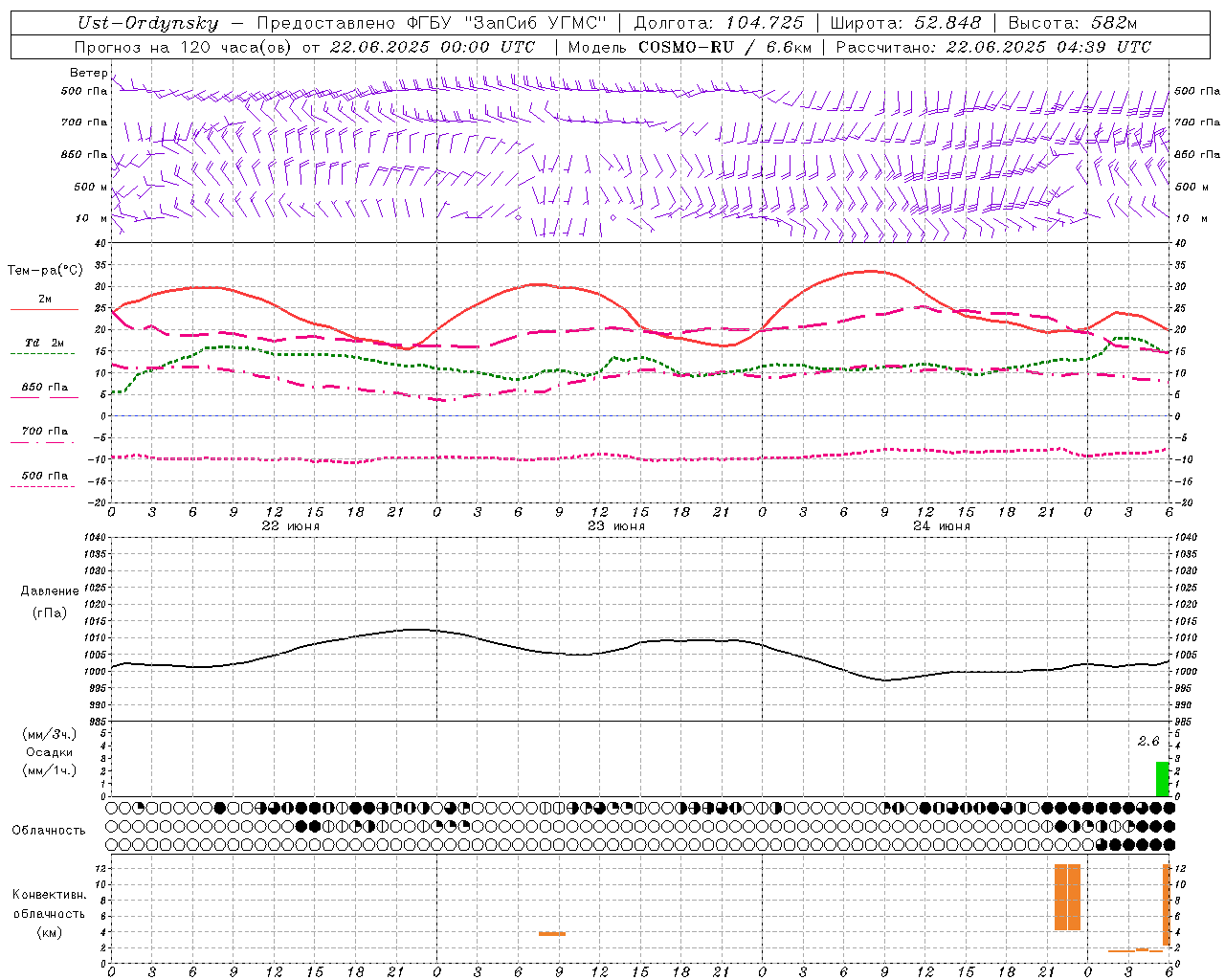Click the green precipitation bar
Screen dimensions: 1225x980
pyautogui.click(x=1162, y=779)
